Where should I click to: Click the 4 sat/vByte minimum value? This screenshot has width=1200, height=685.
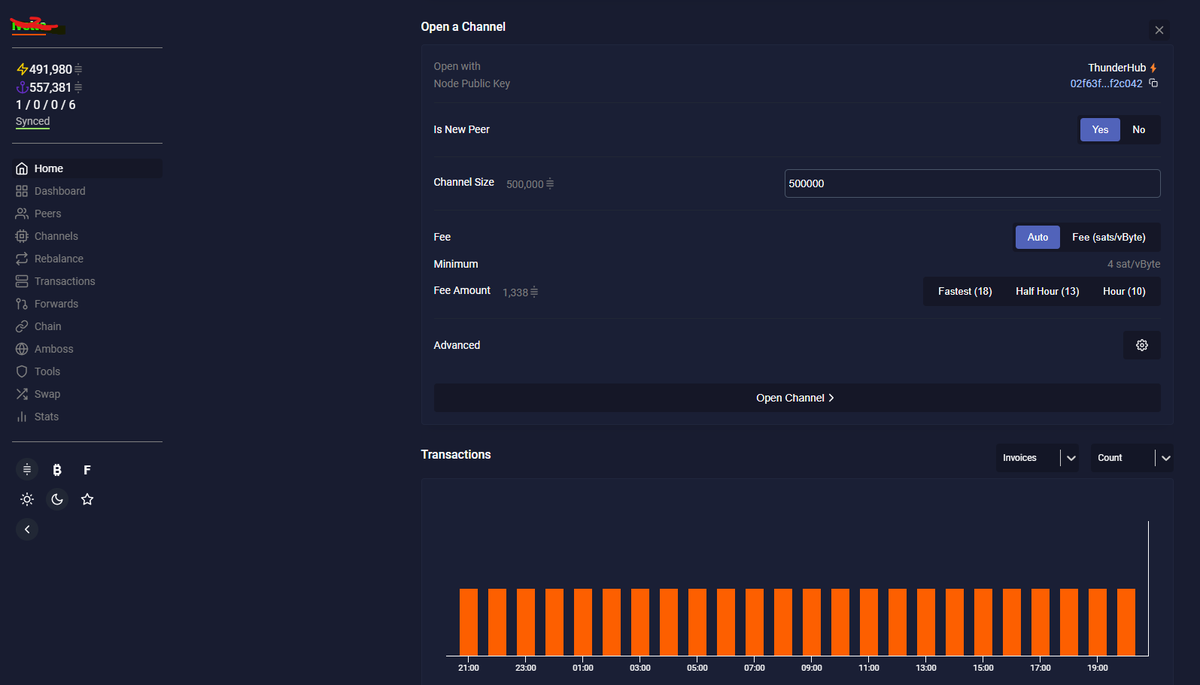coord(1134,264)
